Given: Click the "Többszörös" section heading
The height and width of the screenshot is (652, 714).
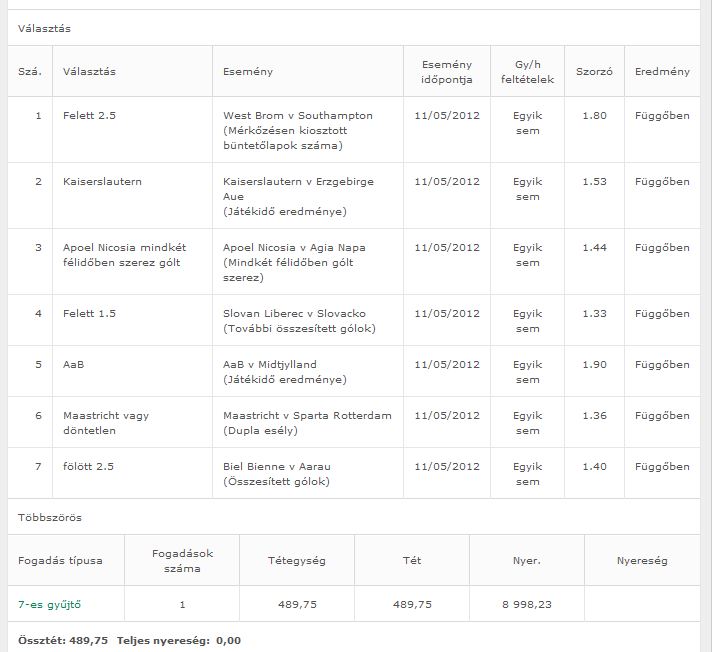Looking at the screenshot, I should click(x=50, y=518).
